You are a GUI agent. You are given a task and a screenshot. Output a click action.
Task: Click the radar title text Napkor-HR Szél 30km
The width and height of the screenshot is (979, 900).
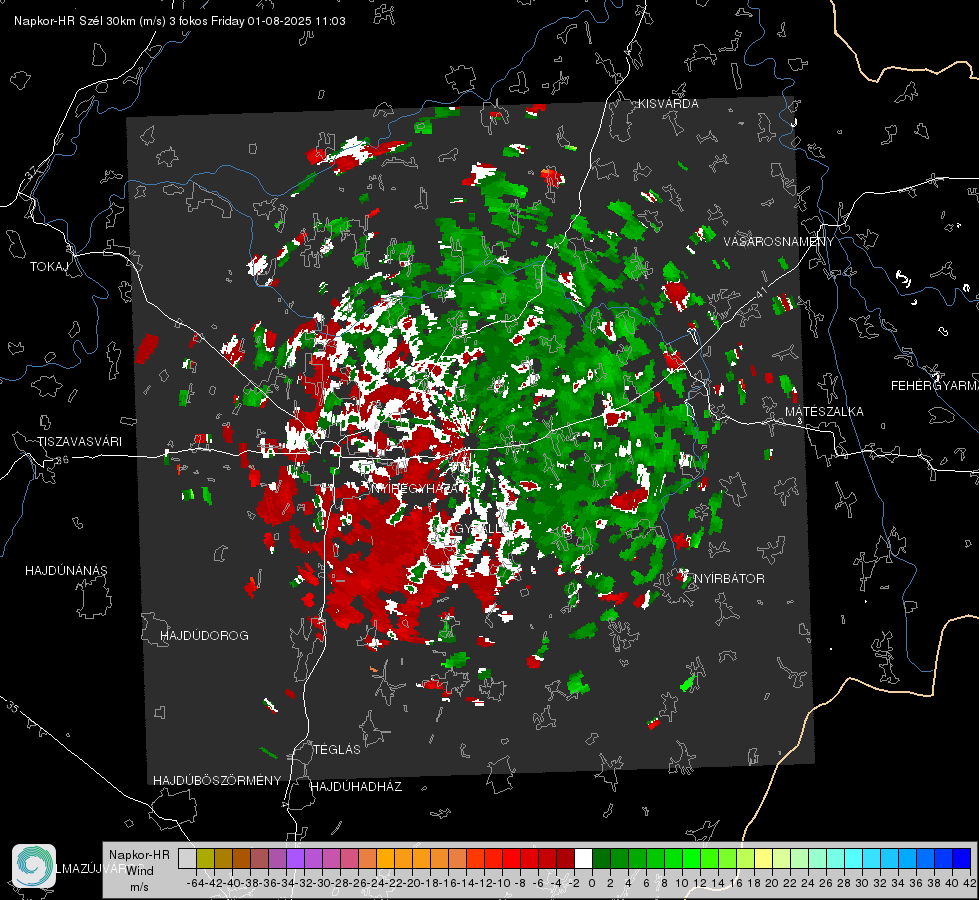pyautogui.click(x=90, y=21)
